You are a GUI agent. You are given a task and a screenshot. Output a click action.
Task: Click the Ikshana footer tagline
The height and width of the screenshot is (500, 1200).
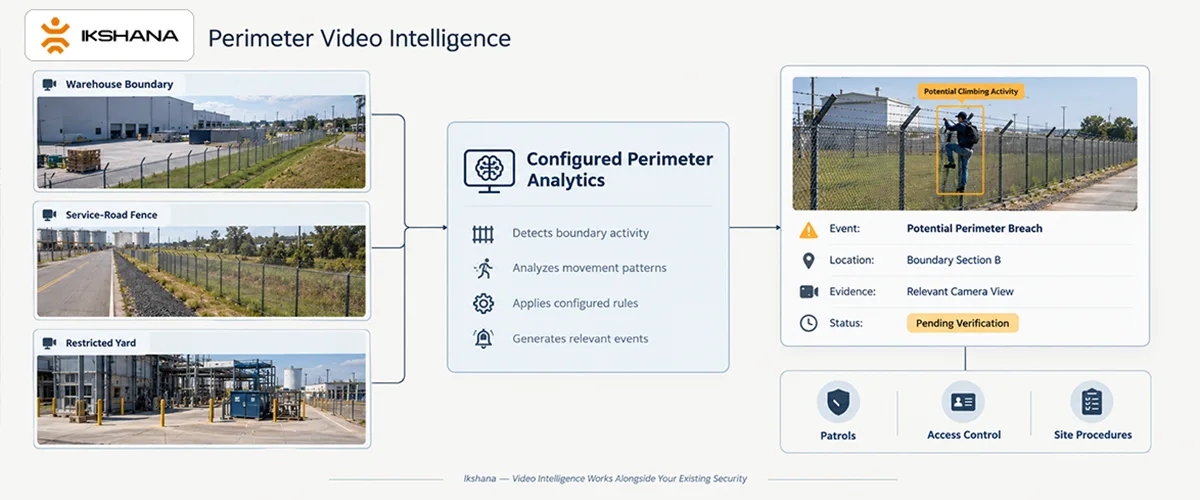pos(606,479)
